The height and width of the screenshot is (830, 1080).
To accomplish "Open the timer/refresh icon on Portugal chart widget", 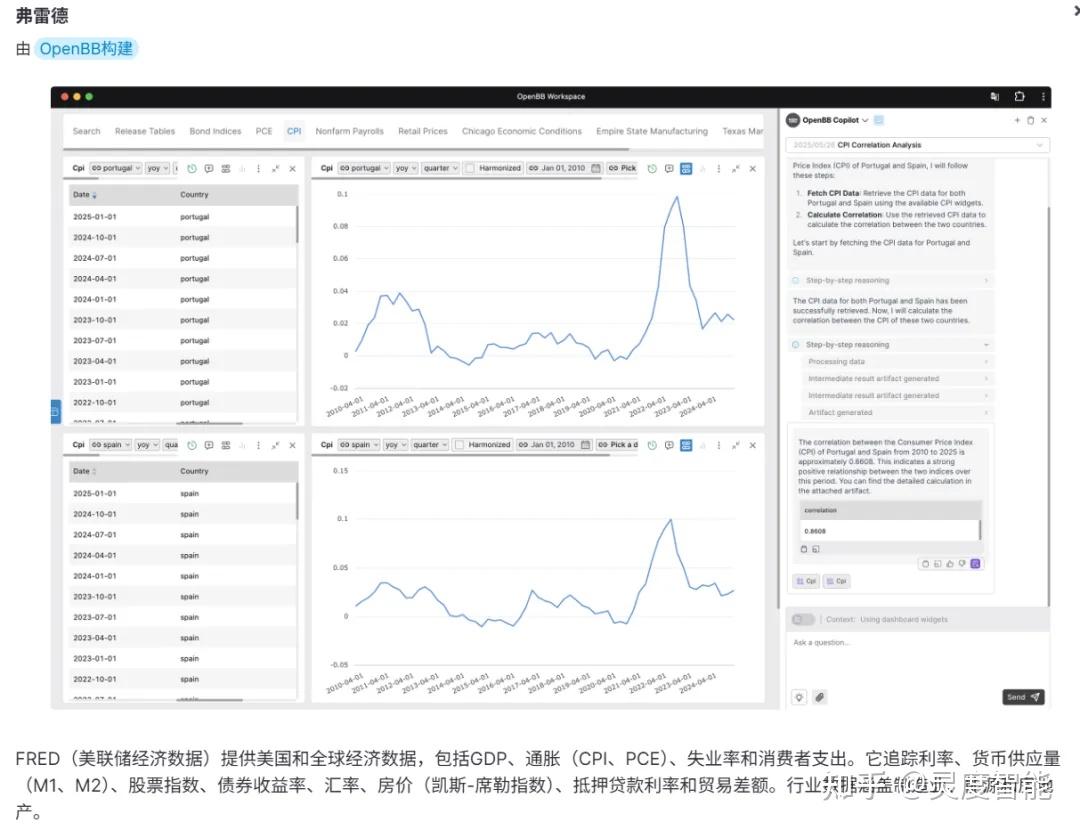I will tap(650, 168).
